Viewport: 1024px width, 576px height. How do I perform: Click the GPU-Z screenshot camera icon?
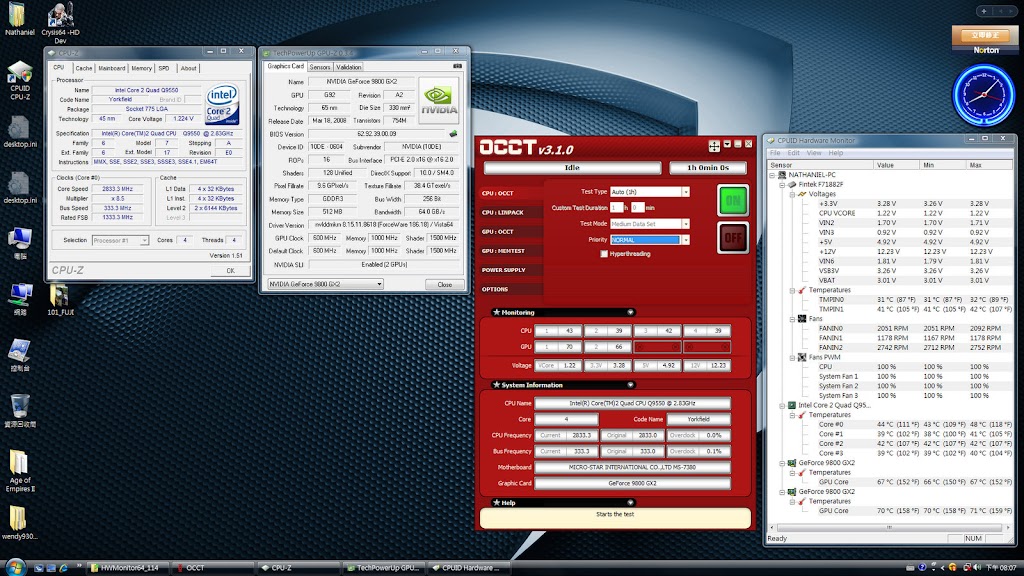tap(457, 66)
